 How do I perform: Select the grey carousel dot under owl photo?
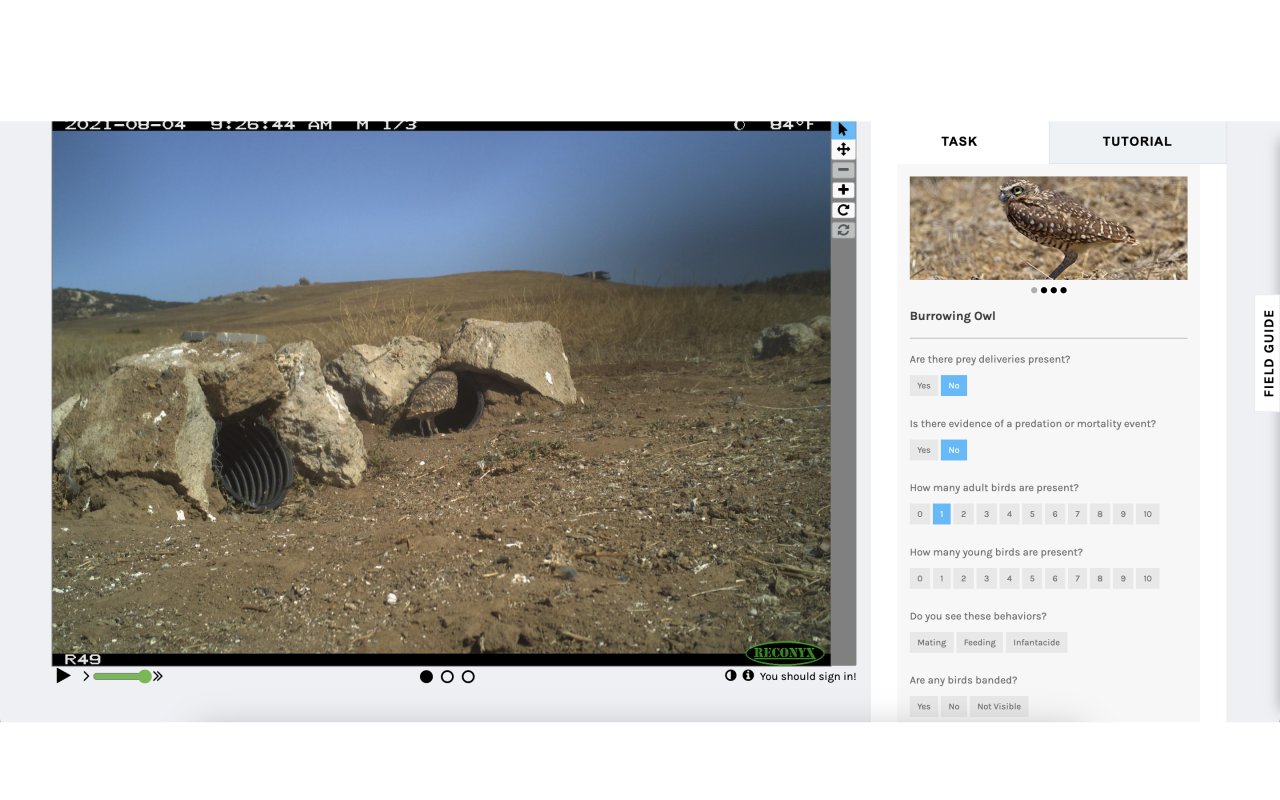(x=1034, y=290)
